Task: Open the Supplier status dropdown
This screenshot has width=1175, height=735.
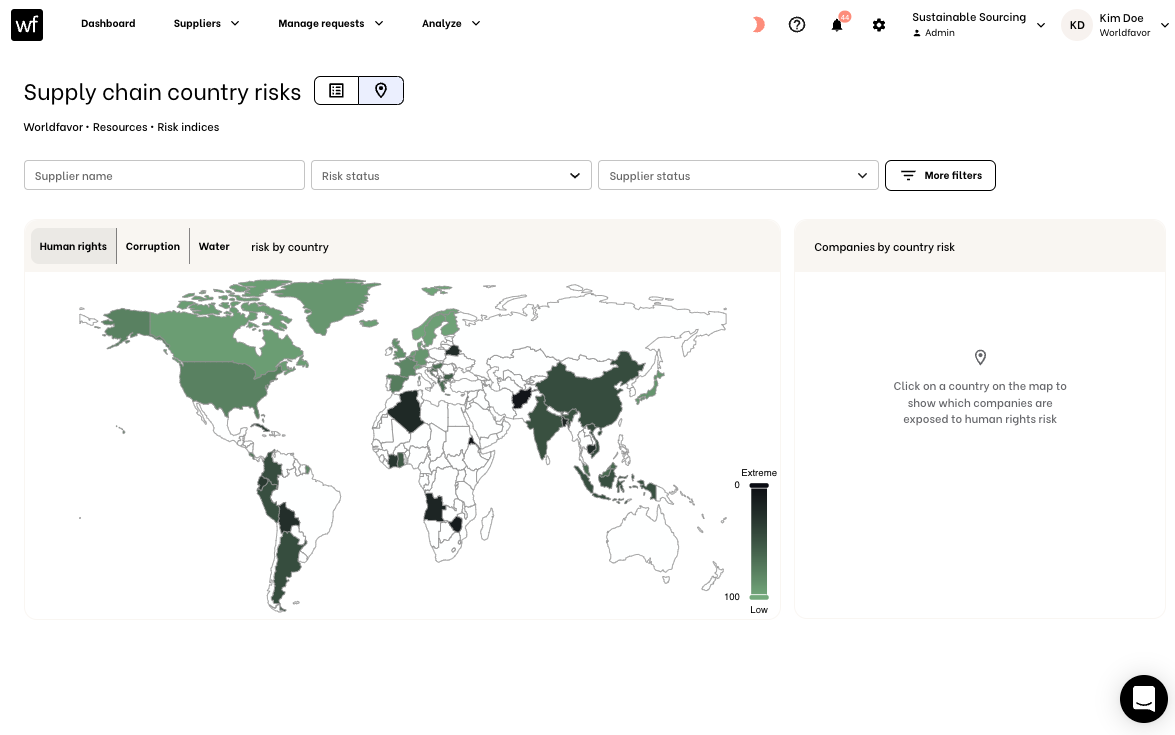Action: click(x=738, y=175)
